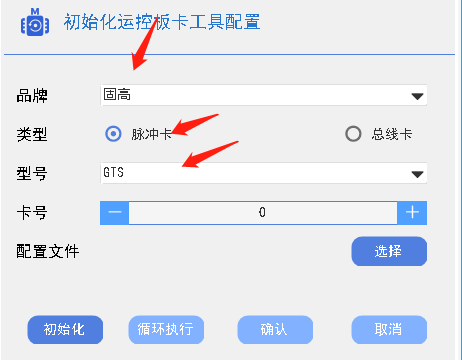This screenshot has height=360, width=462.
Task: Click the 配置文件 label
Action: point(48,251)
